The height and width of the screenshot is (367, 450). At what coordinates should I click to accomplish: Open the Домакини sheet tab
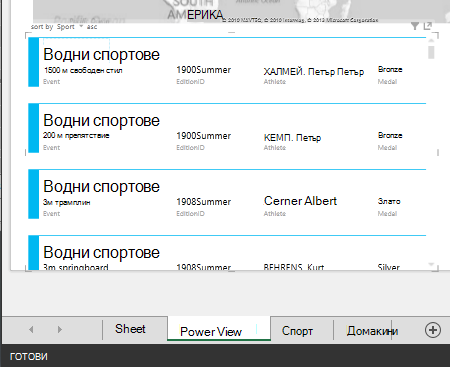click(x=372, y=331)
